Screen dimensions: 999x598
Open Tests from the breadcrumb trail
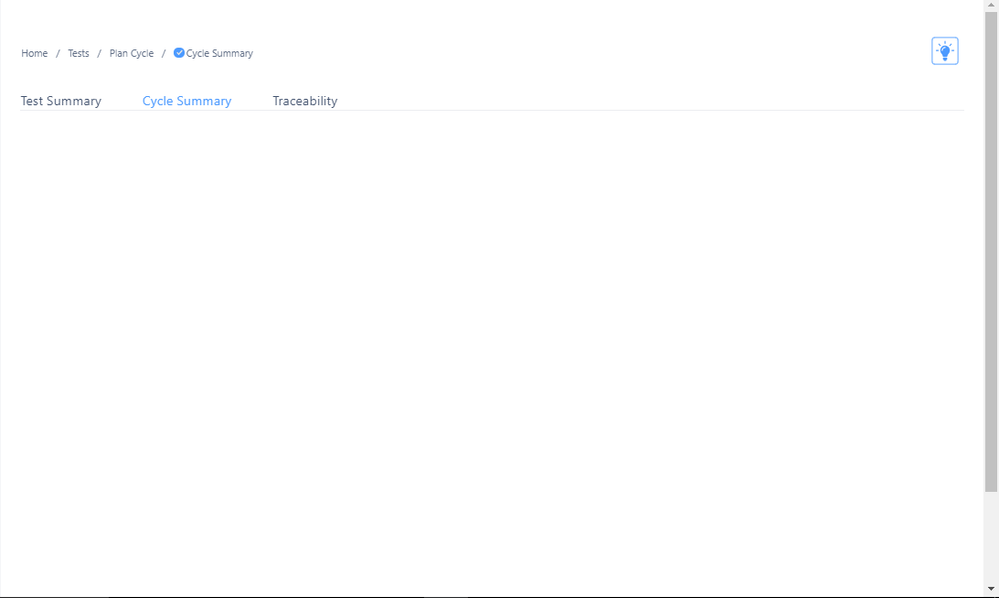click(x=78, y=53)
